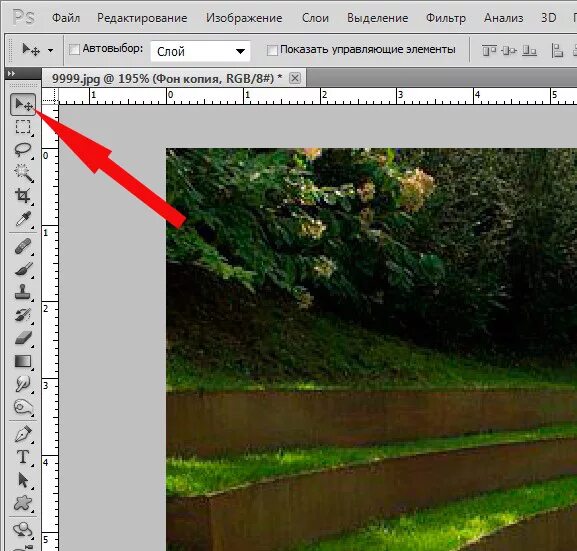Click align bottom edges icon
This screenshot has width=577, height=551.
click(x=530, y=50)
